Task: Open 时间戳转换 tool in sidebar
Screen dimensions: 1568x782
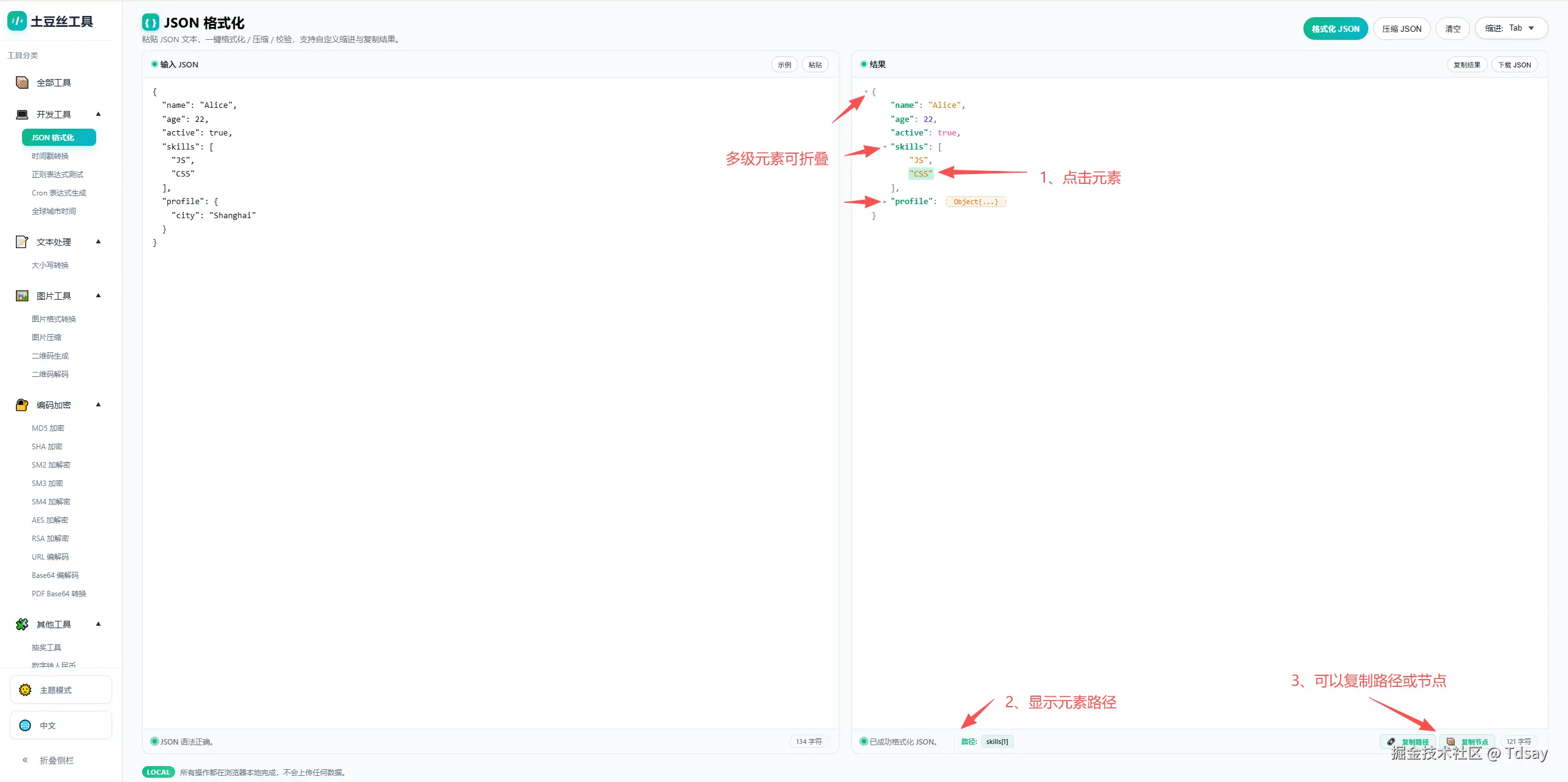Action: pos(50,156)
